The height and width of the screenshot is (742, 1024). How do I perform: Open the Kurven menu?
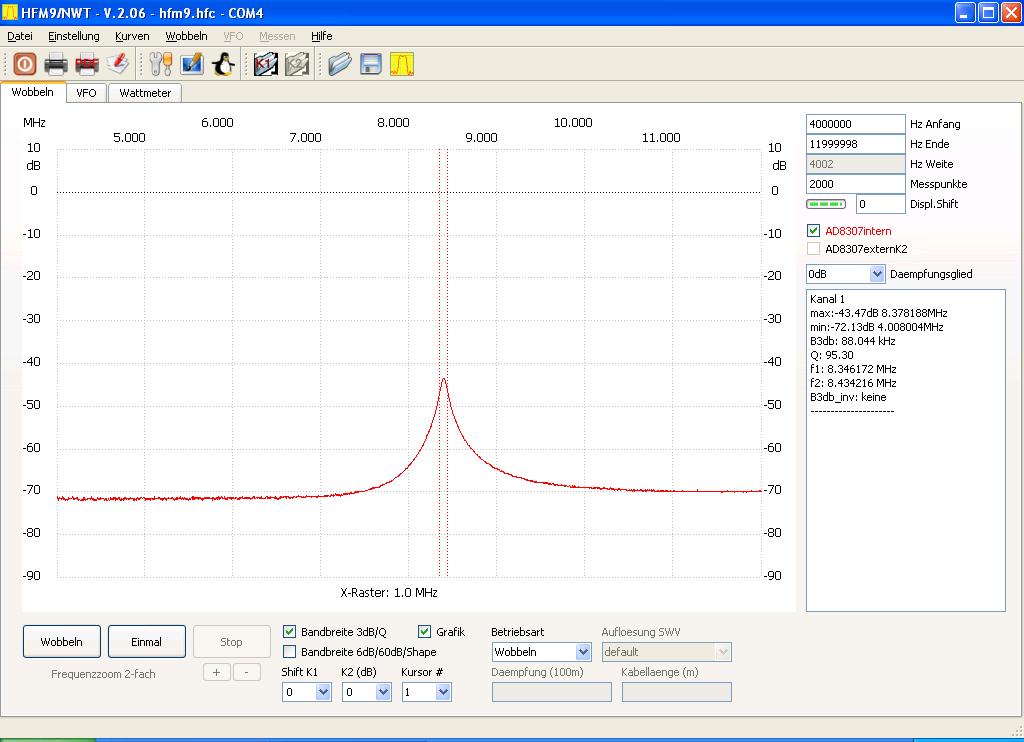coord(132,36)
